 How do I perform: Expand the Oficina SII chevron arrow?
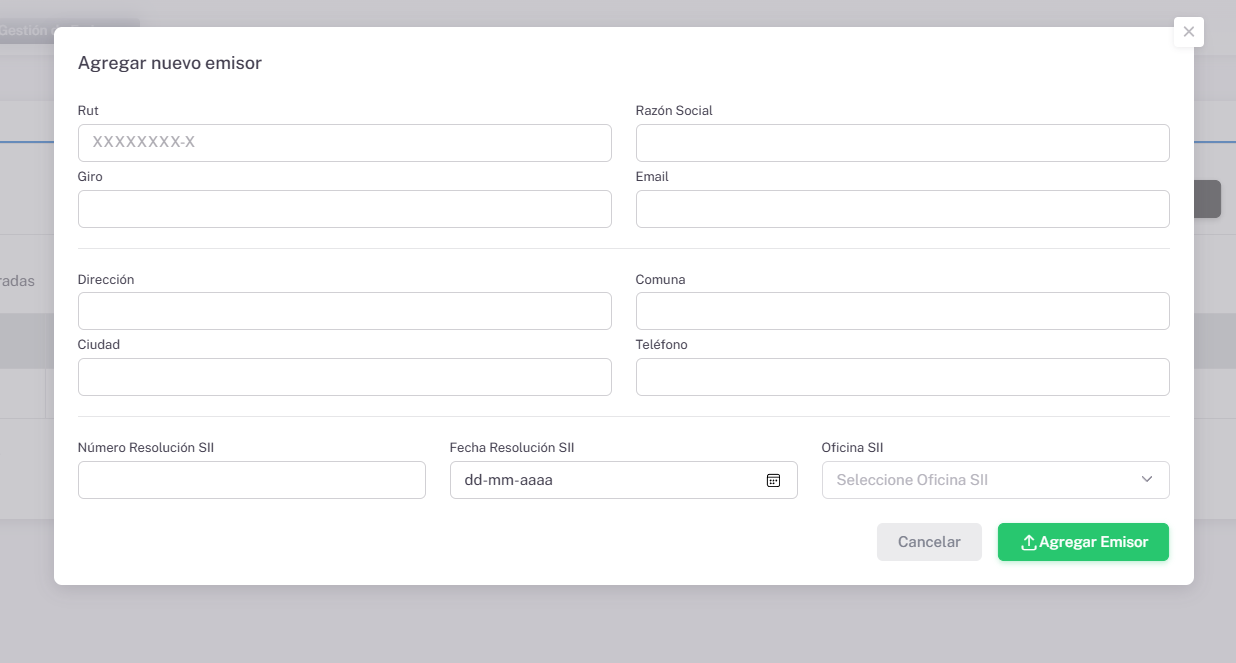1147,480
